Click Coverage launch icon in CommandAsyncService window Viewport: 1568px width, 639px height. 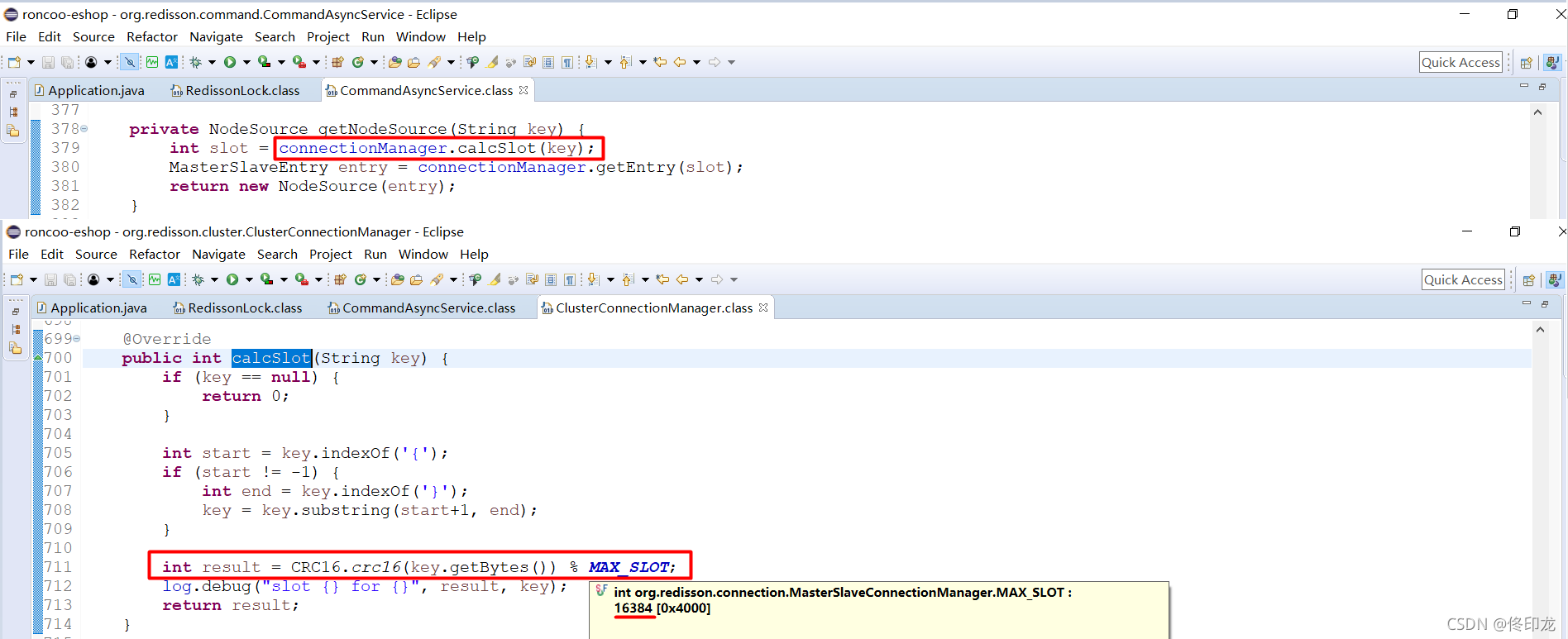tap(265, 62)
